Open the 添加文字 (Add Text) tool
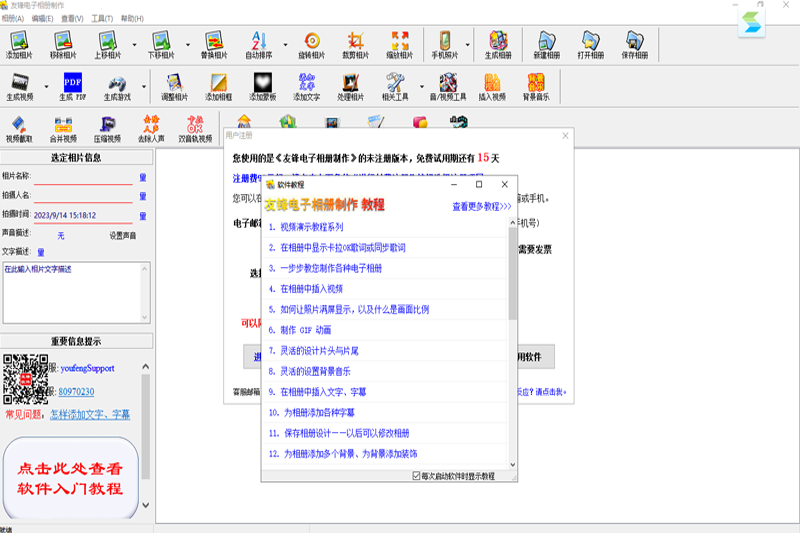This screenshot has width=800, height=533. pyautogui.click(x=306, y=87)
